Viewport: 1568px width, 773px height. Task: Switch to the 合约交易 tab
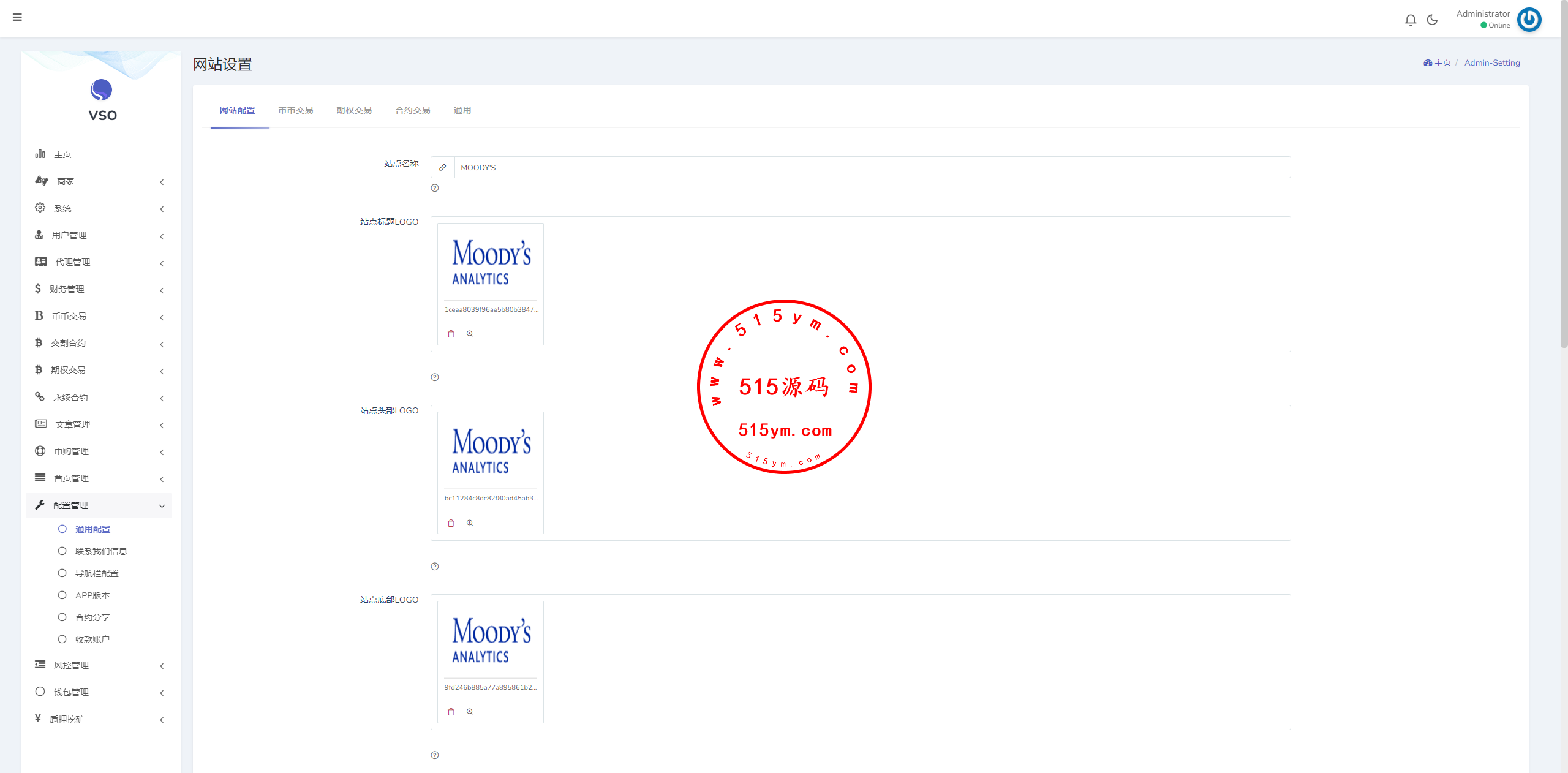click(x=413, y=110)
